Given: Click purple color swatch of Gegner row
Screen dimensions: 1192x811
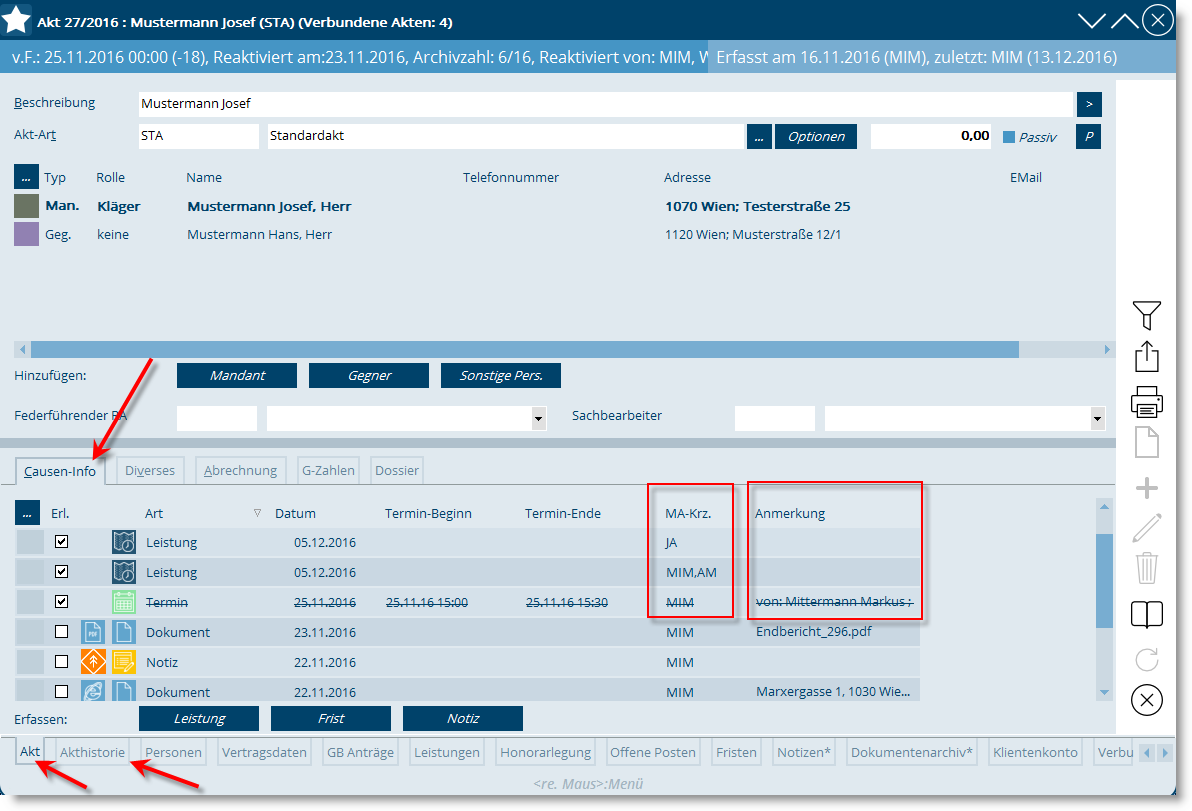Looking at the screenshot, I should 27,234.
